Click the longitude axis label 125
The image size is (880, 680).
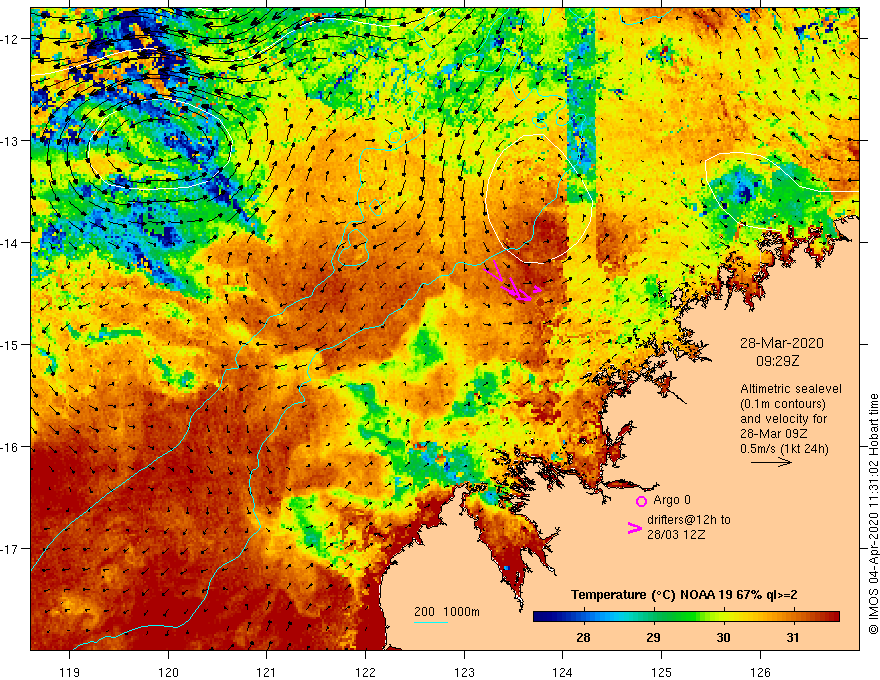662,672
